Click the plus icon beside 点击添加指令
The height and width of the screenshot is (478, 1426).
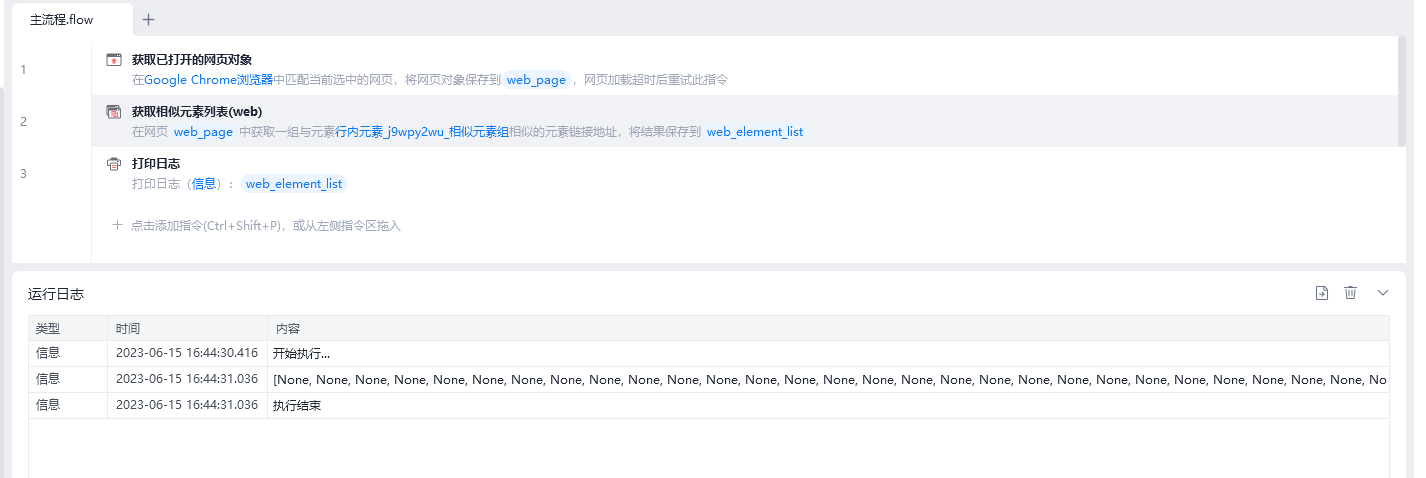coord(117,225)
